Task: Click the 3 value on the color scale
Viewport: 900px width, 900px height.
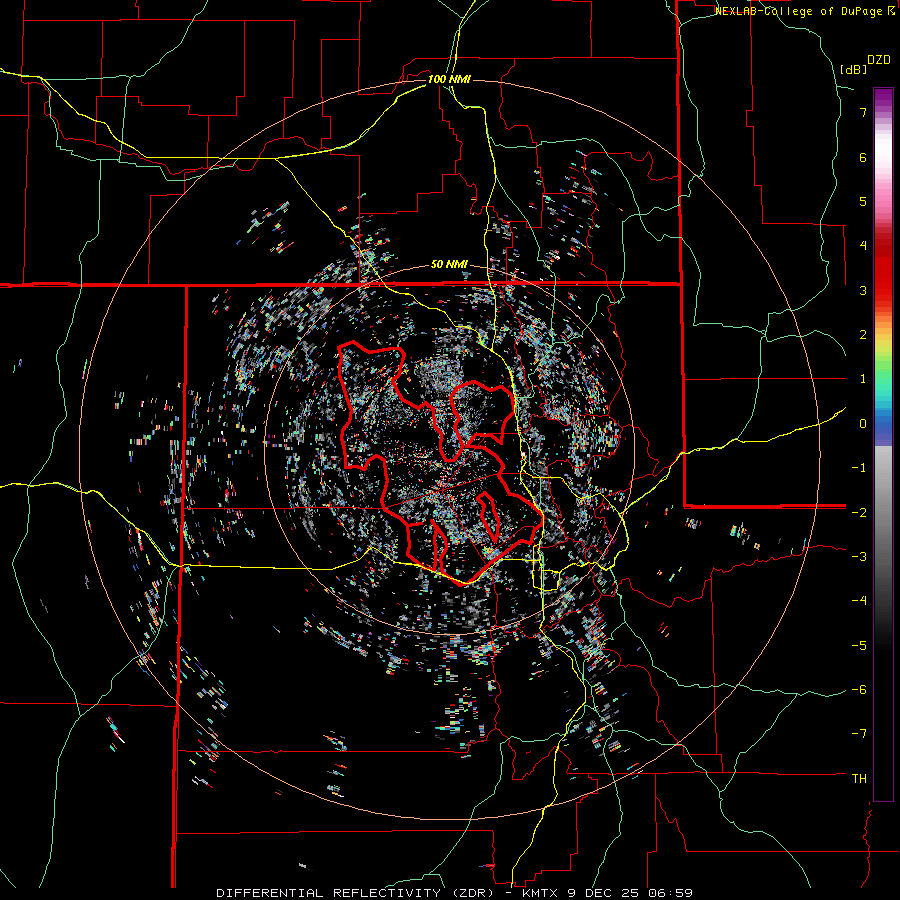Action: [x=863, y=290]
